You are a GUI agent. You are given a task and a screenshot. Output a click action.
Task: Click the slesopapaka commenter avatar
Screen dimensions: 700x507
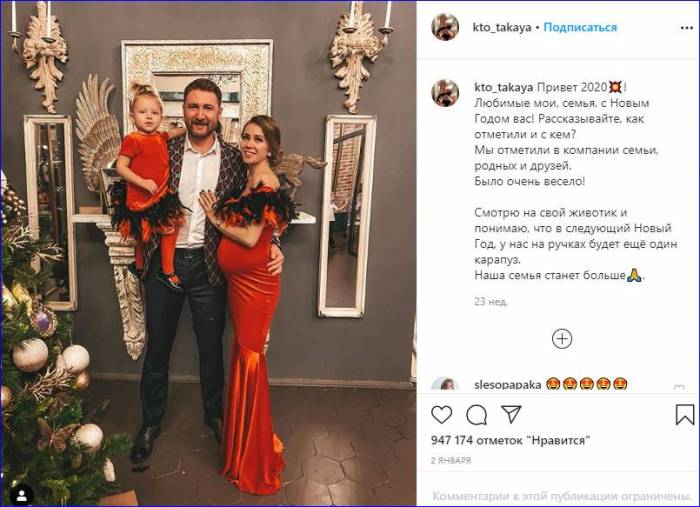point(445,385)
